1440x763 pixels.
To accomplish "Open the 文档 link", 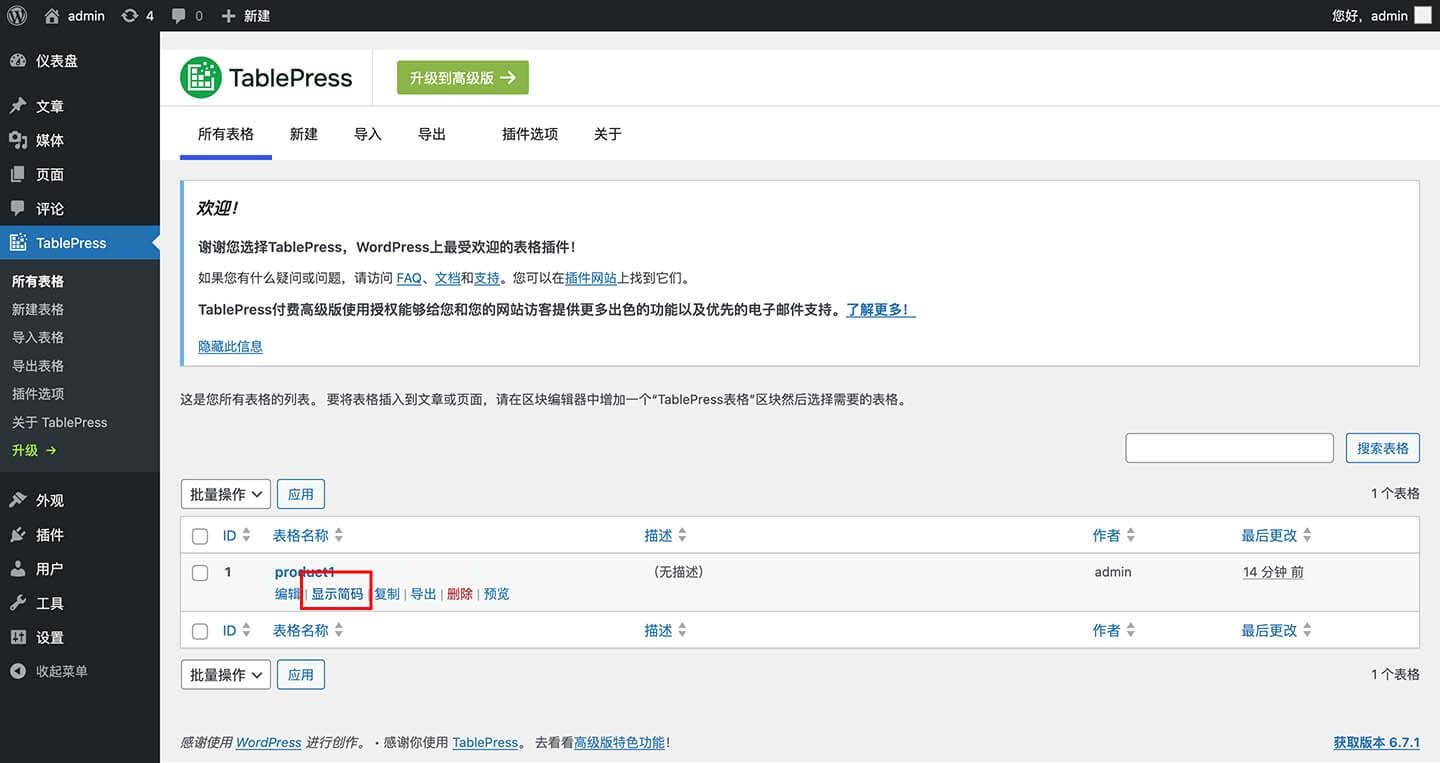I will (448, 279).
